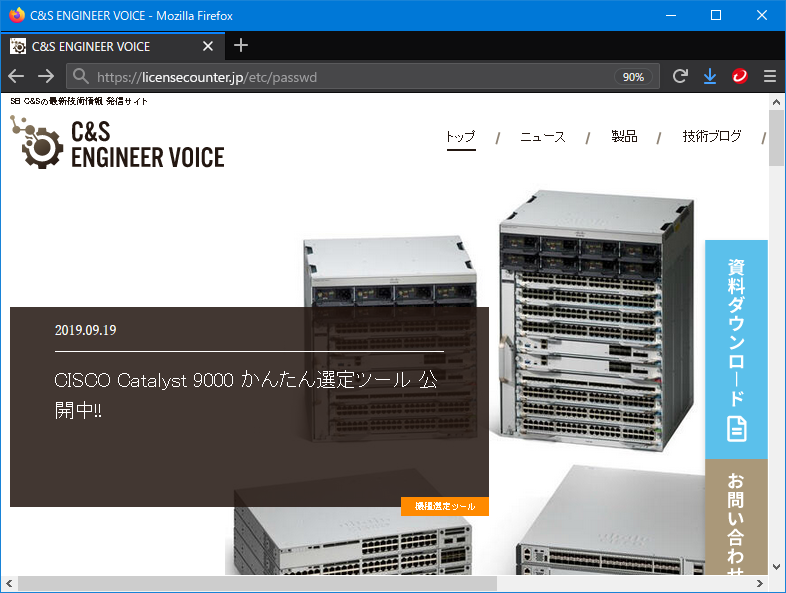Maximize the Firefox window
This screenshot has width=786, height=593.
(716, 16)
